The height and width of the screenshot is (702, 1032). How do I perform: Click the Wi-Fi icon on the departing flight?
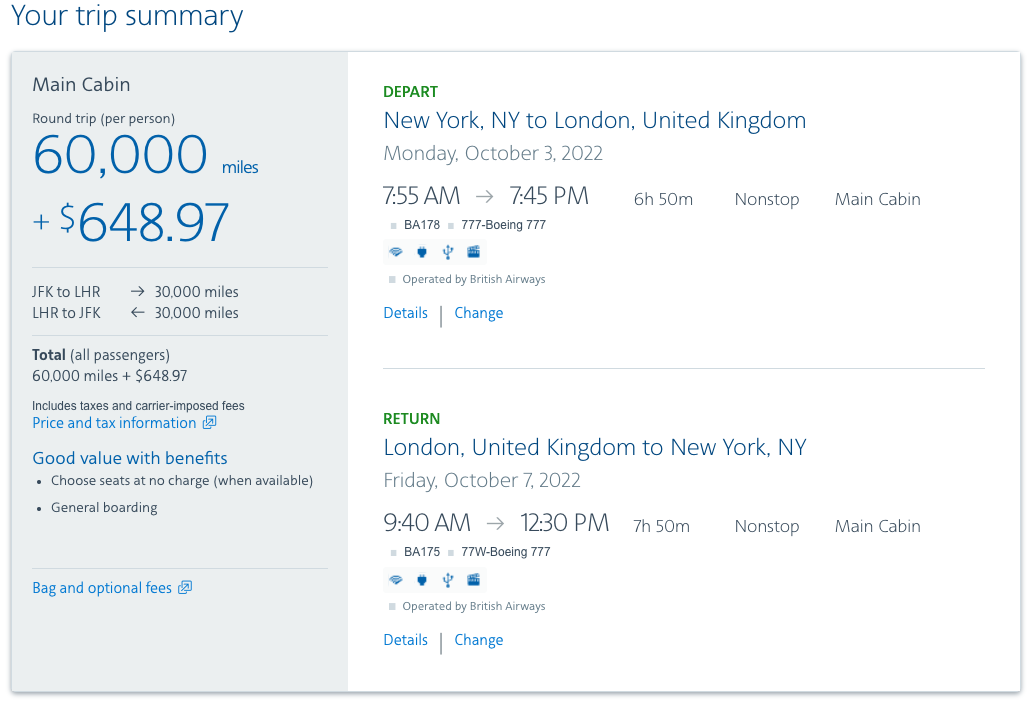396,252
